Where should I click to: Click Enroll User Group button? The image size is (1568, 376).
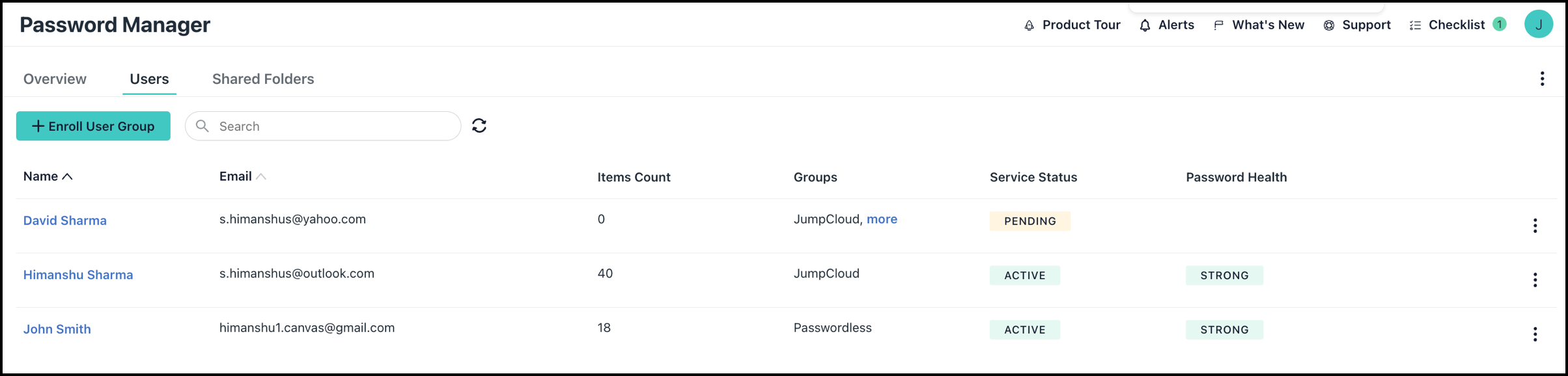tap(93, 126)
